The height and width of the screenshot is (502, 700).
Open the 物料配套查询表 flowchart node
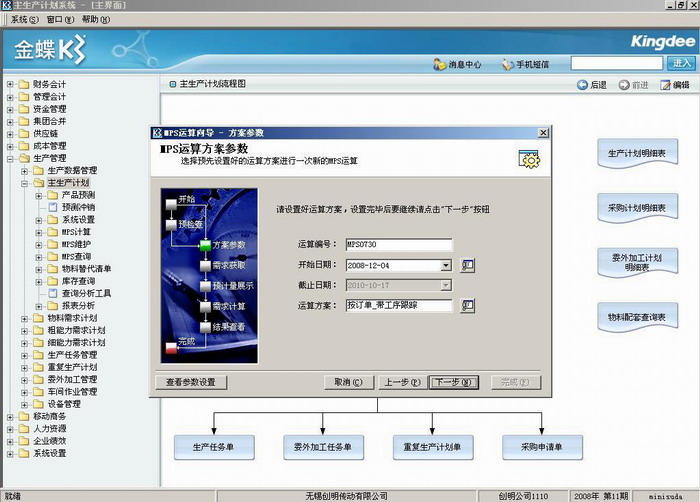pyautogui.click(x=637, y=317)
